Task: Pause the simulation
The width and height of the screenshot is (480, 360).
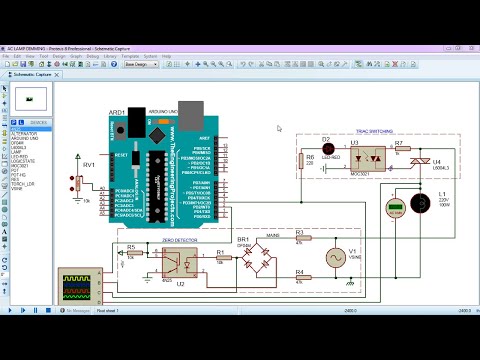Action: [x=35, y=310]
